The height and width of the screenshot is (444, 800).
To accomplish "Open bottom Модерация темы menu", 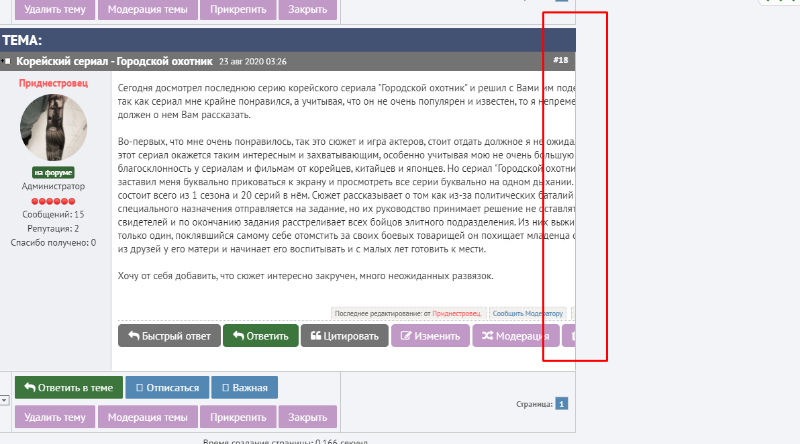I will point(147,417).
